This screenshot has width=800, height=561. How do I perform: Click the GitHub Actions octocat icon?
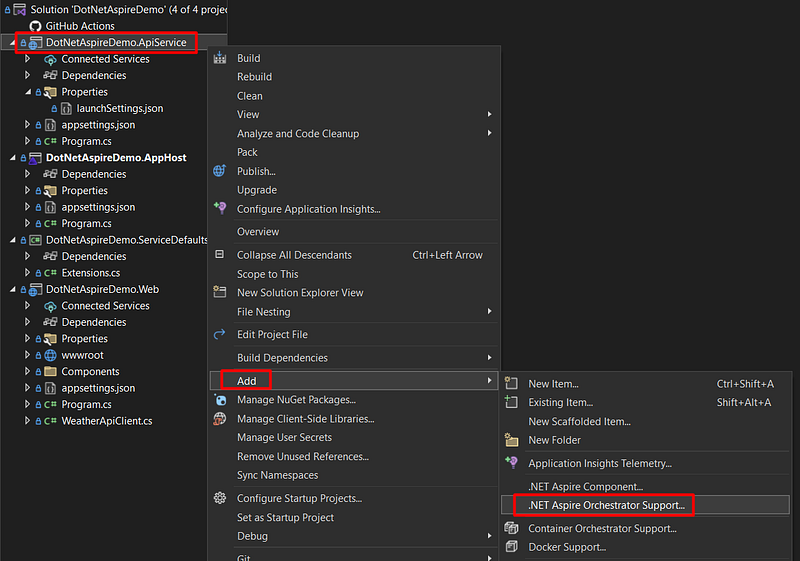[35, 26]
